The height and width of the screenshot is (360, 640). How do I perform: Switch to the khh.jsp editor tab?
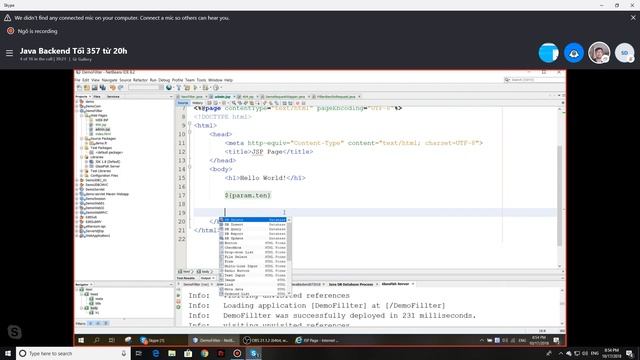247,97
